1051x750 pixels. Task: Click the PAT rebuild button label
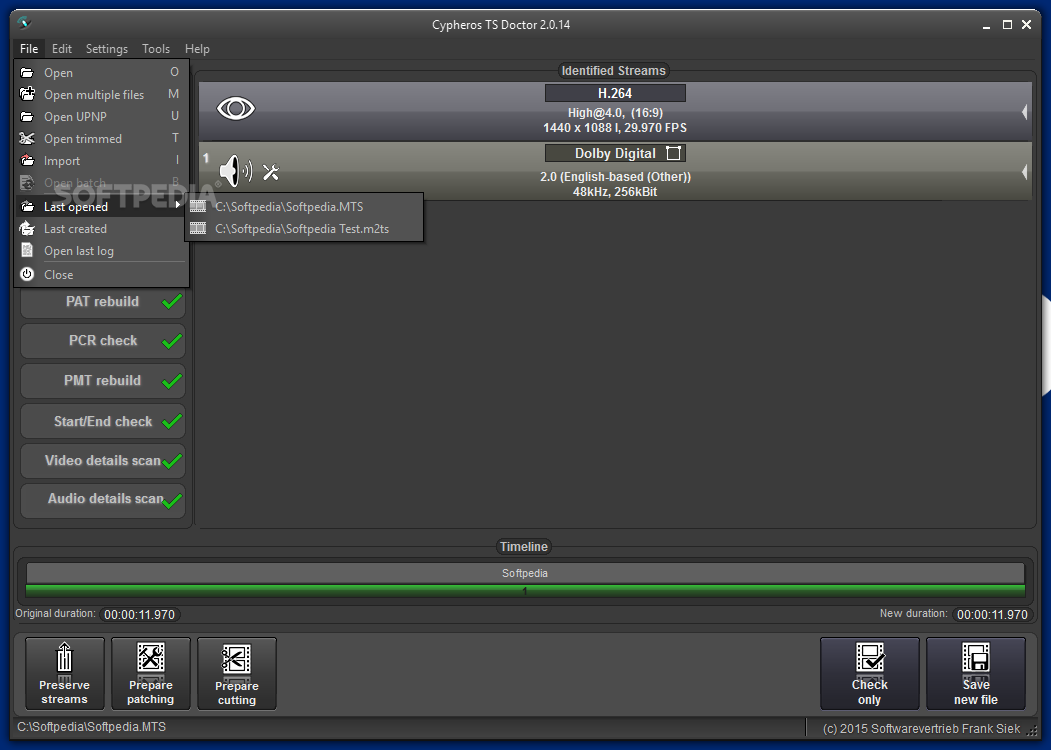point(103,302)
